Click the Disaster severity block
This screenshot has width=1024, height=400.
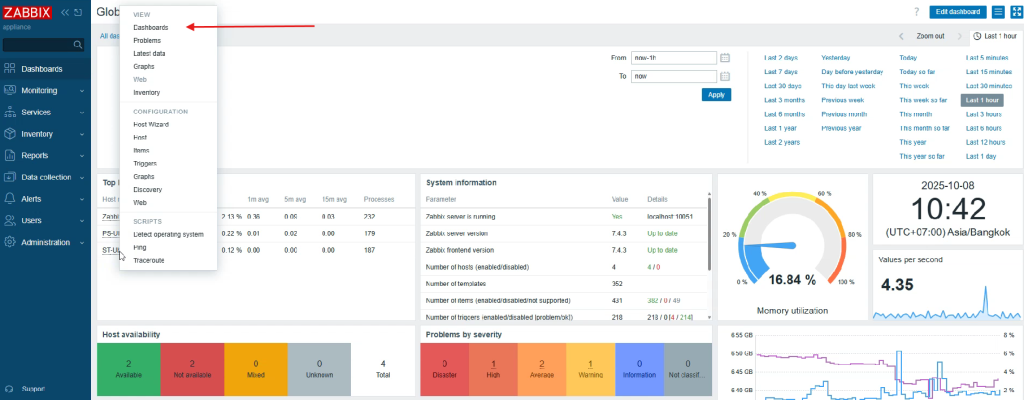(443, 370)
